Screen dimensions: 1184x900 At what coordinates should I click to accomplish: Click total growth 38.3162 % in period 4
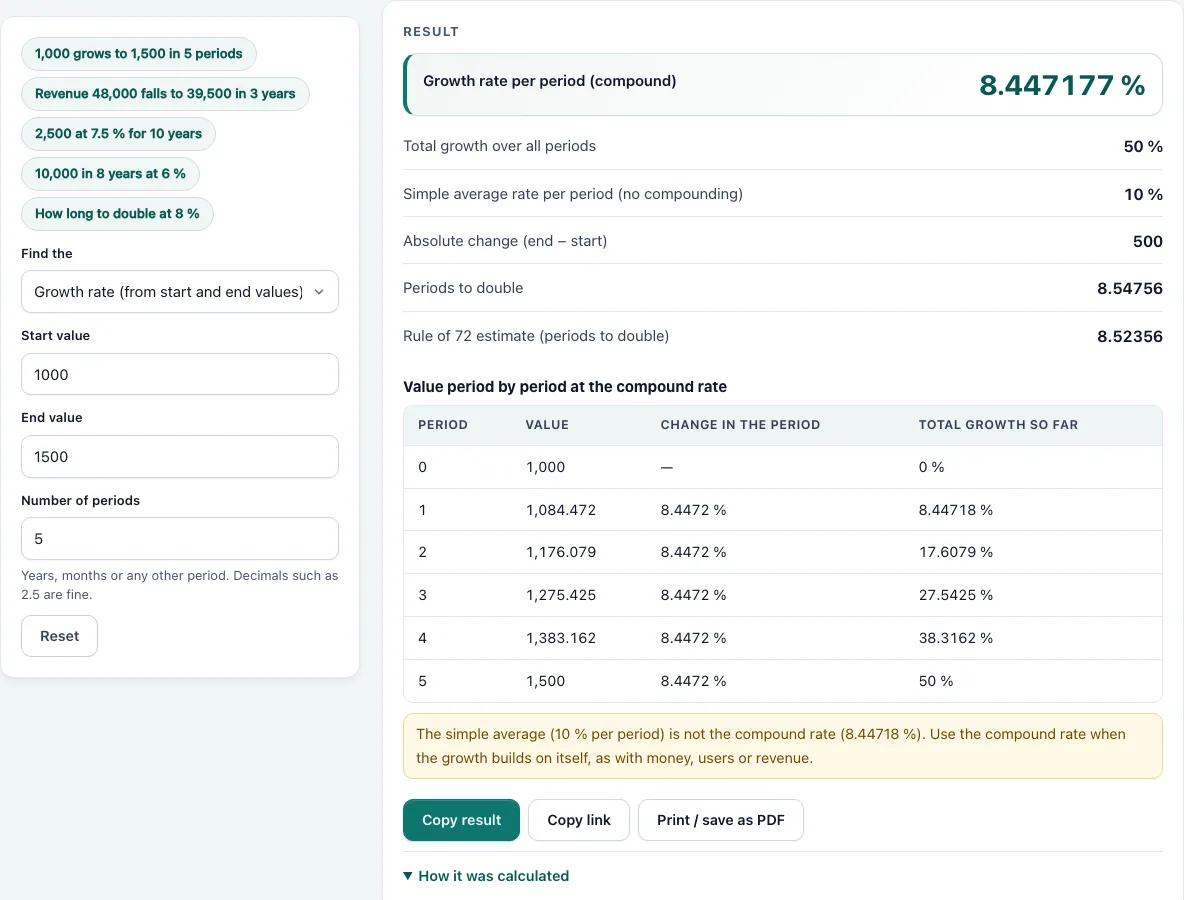coord(956,639)
